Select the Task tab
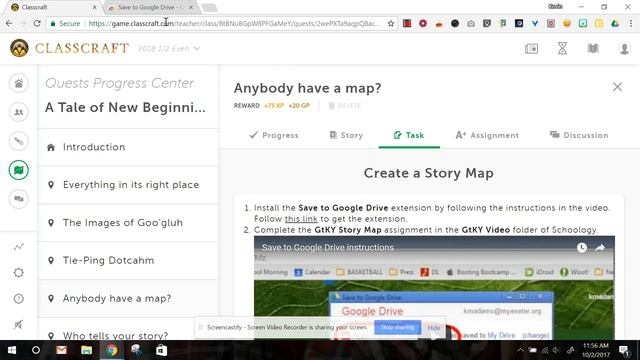The image size is (640, 360). coord(409,135)
